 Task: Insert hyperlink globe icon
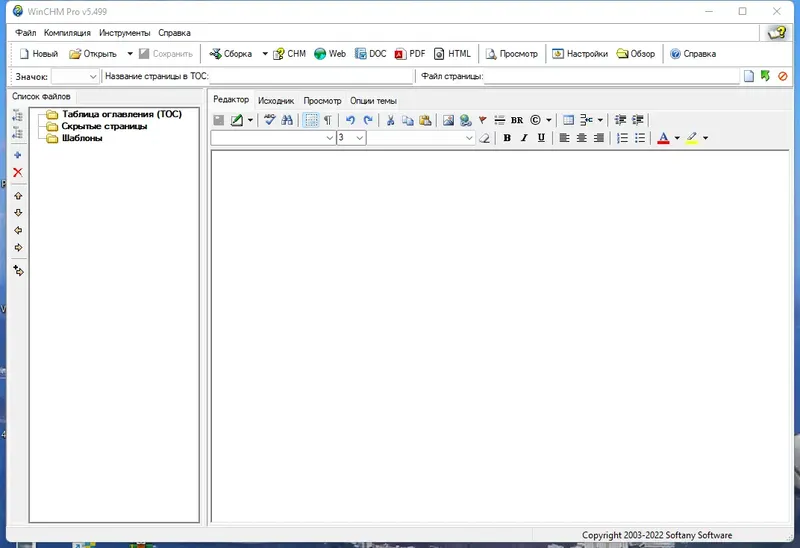pos(465,120)
